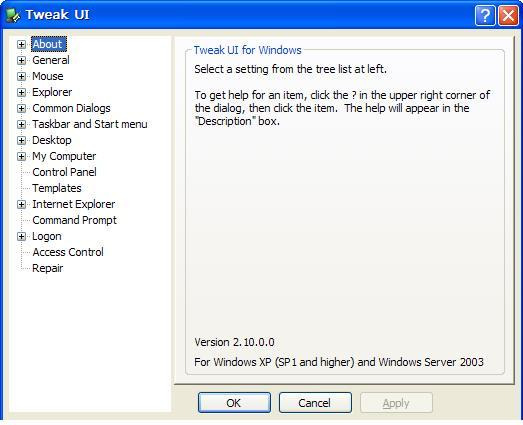Viewport: 523px width, 425px height.
Task: Expand the General tree node
Action: pos(21,60)
